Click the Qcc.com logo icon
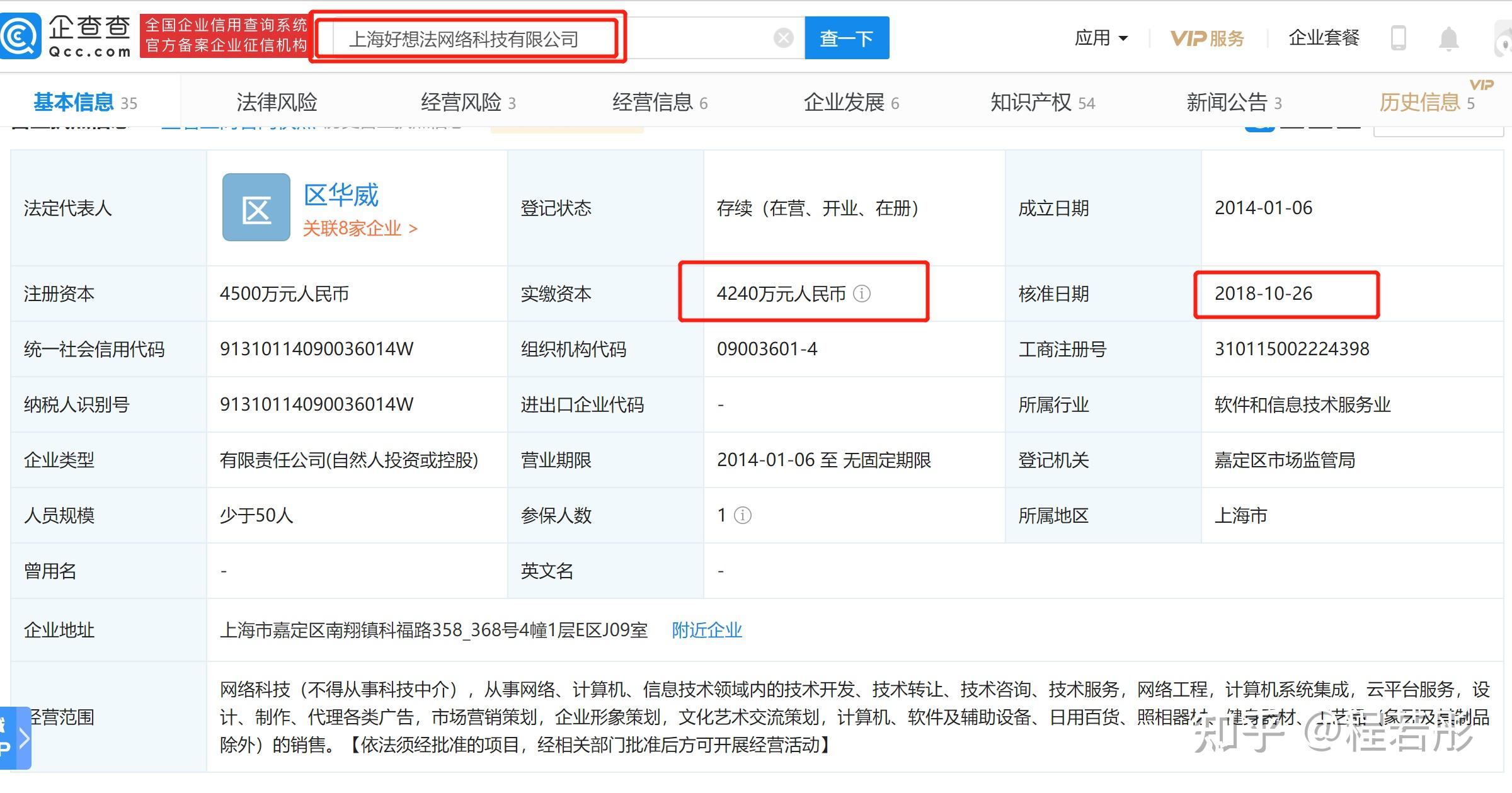The width and height of the screenshot is (1512, 793). coord(21,37)
